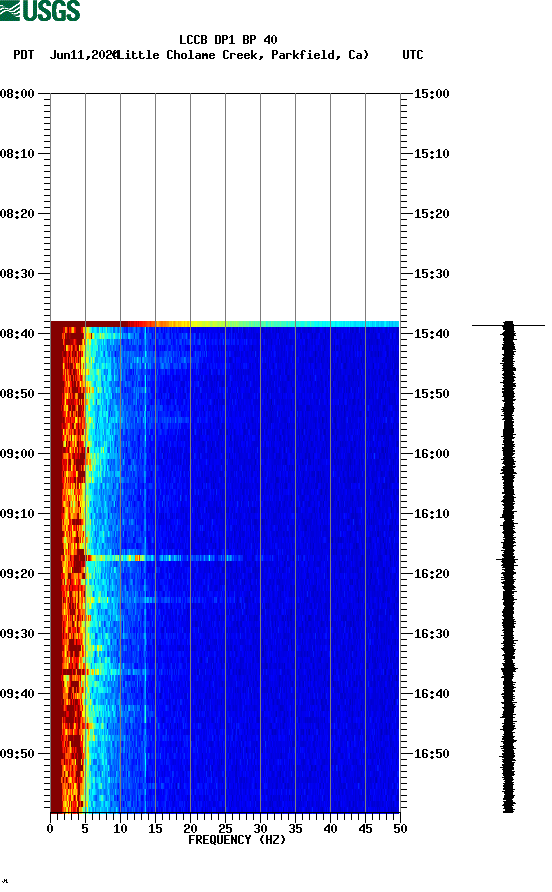Click the 09:00 PDT time label

click(18, 454)
